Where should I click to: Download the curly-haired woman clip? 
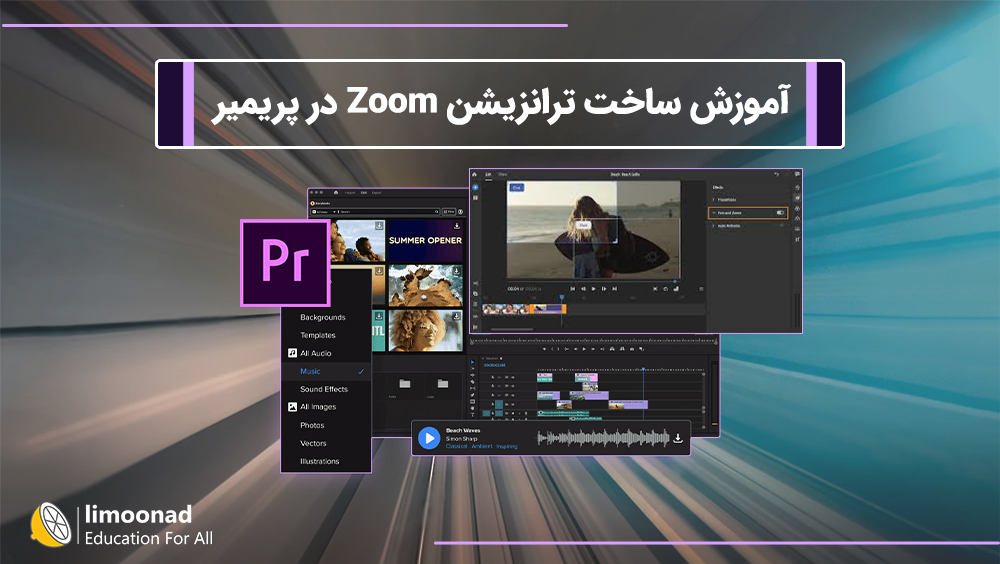click(457, 316)
